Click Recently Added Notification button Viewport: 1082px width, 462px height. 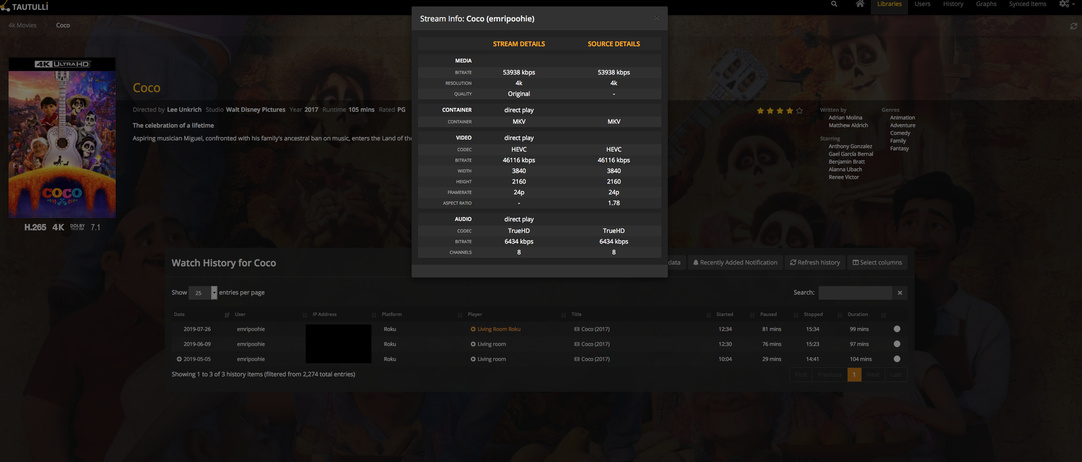(x=736, y=263)
